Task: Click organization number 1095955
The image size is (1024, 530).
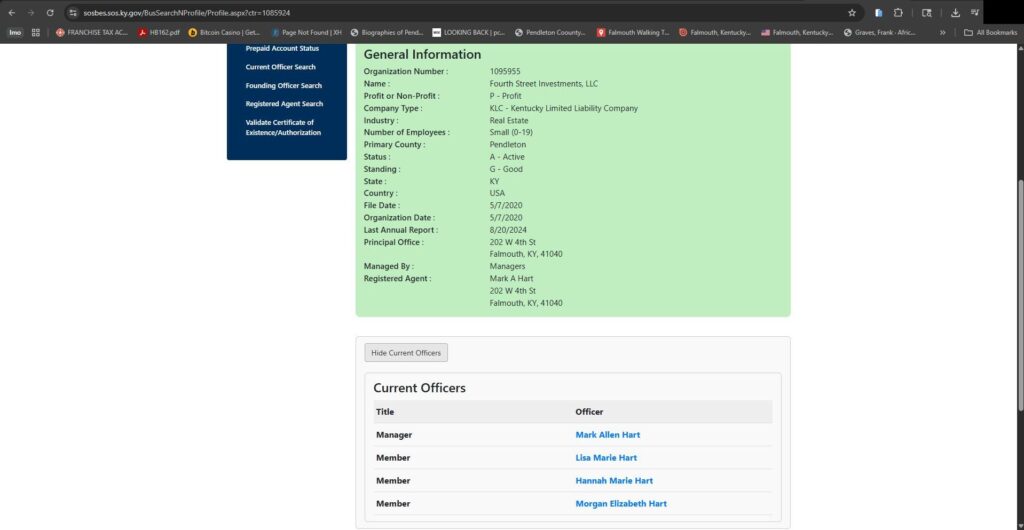Action: coord(505,71)
